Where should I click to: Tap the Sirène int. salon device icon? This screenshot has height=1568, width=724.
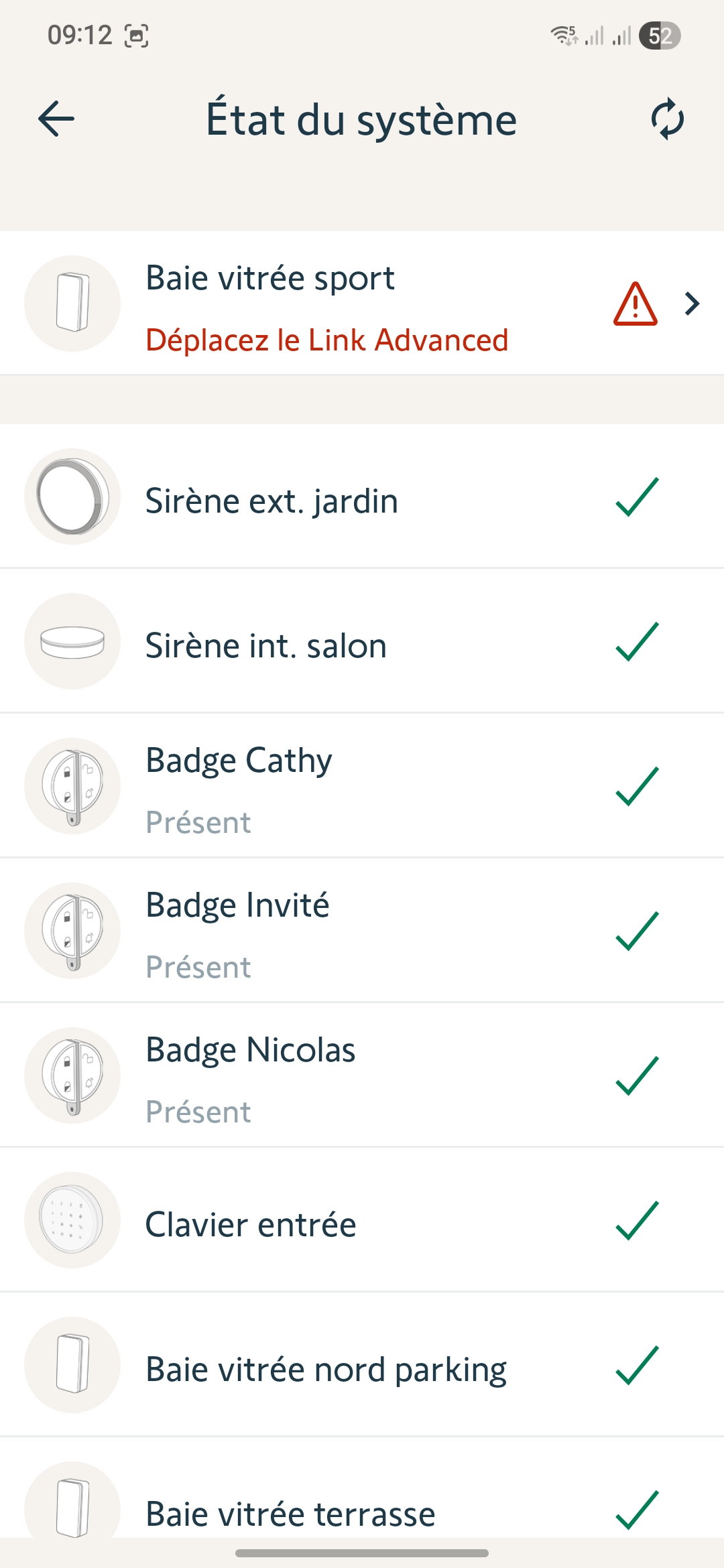[x=72, y=641]
